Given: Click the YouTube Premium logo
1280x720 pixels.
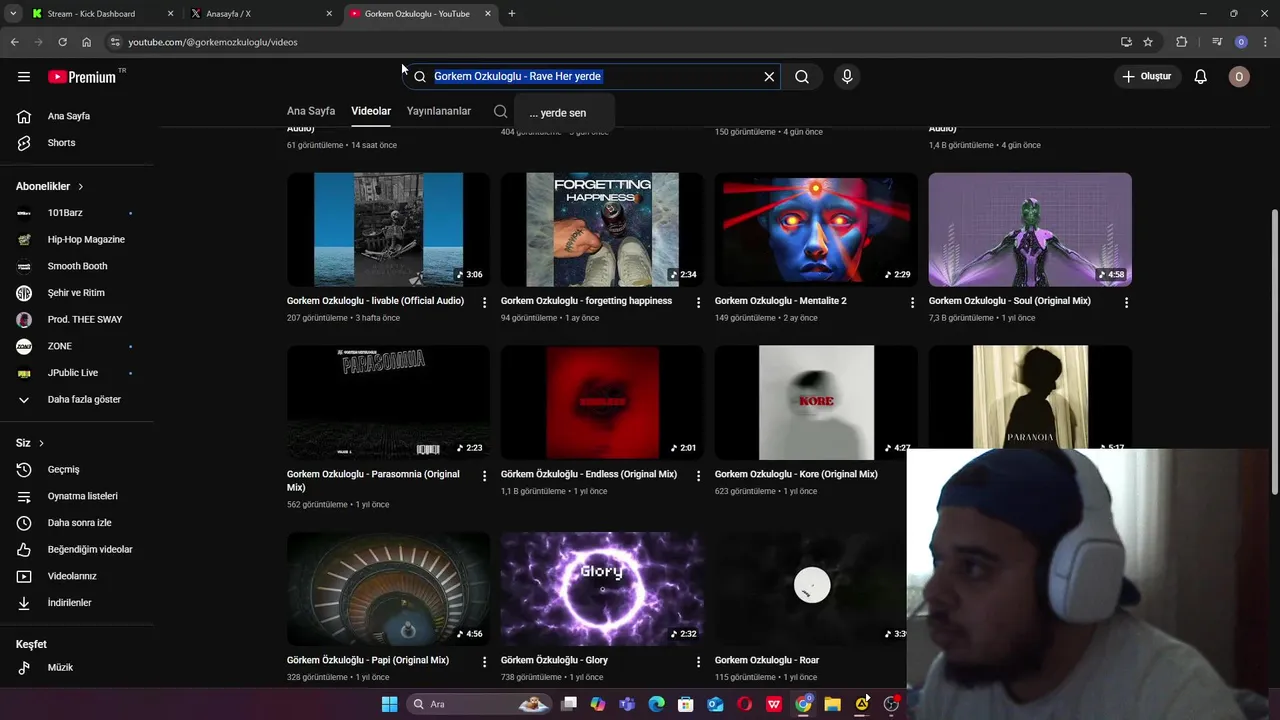Looking at the screenshot, I should (82, 77).
